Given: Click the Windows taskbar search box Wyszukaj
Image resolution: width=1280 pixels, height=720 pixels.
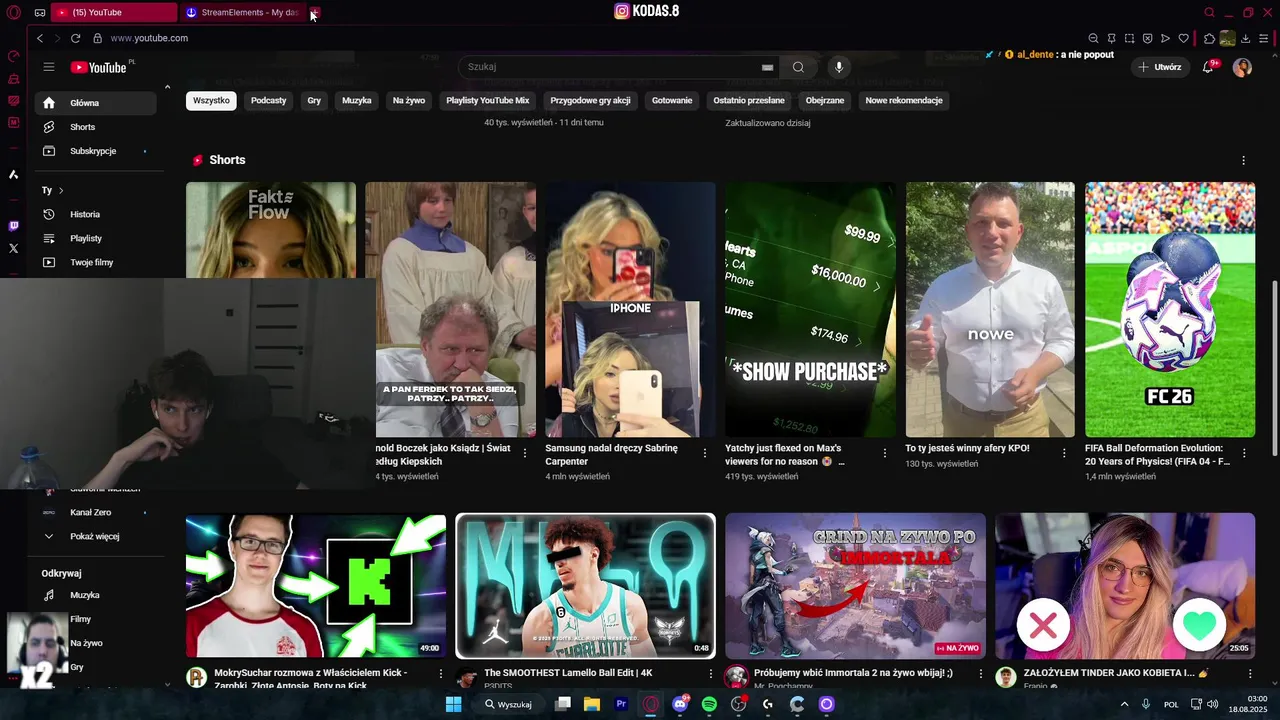Looking at the screenshot, I should pos(510,704).
